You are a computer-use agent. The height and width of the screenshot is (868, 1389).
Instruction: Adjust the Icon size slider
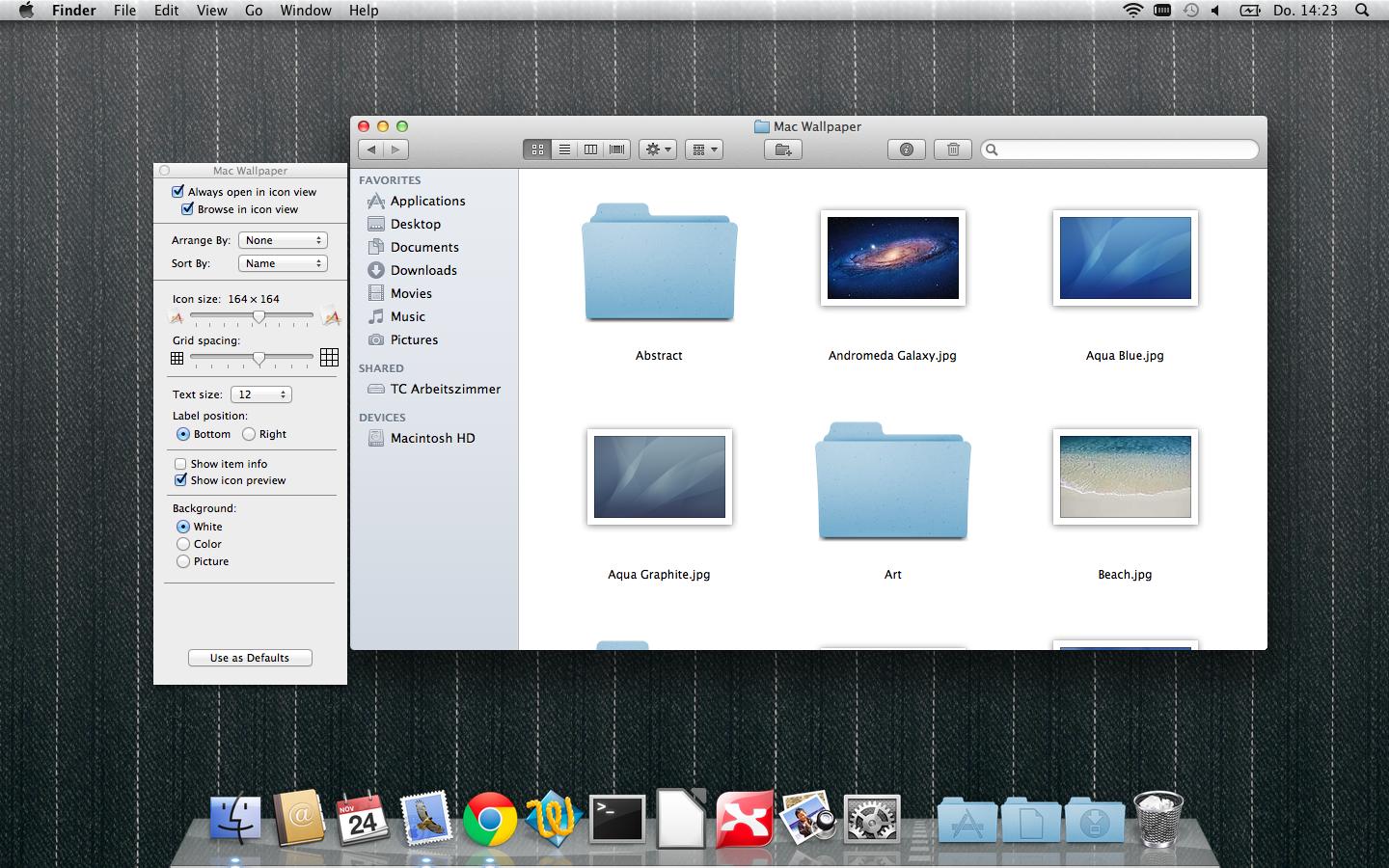(259, 316)
